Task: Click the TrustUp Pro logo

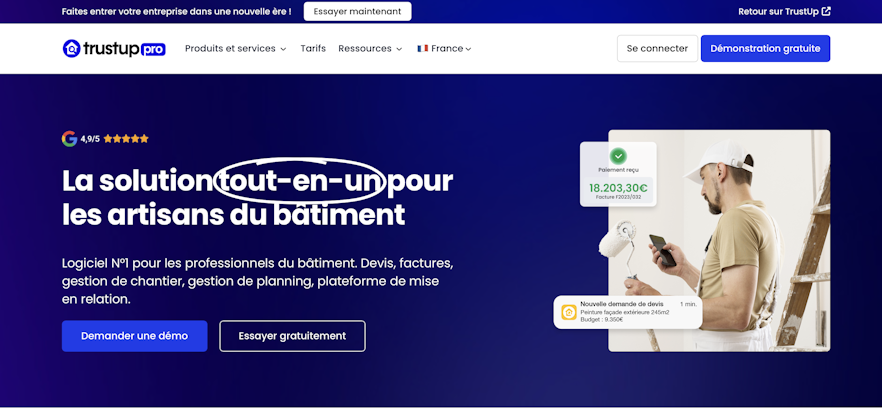Action: (114, 48)
